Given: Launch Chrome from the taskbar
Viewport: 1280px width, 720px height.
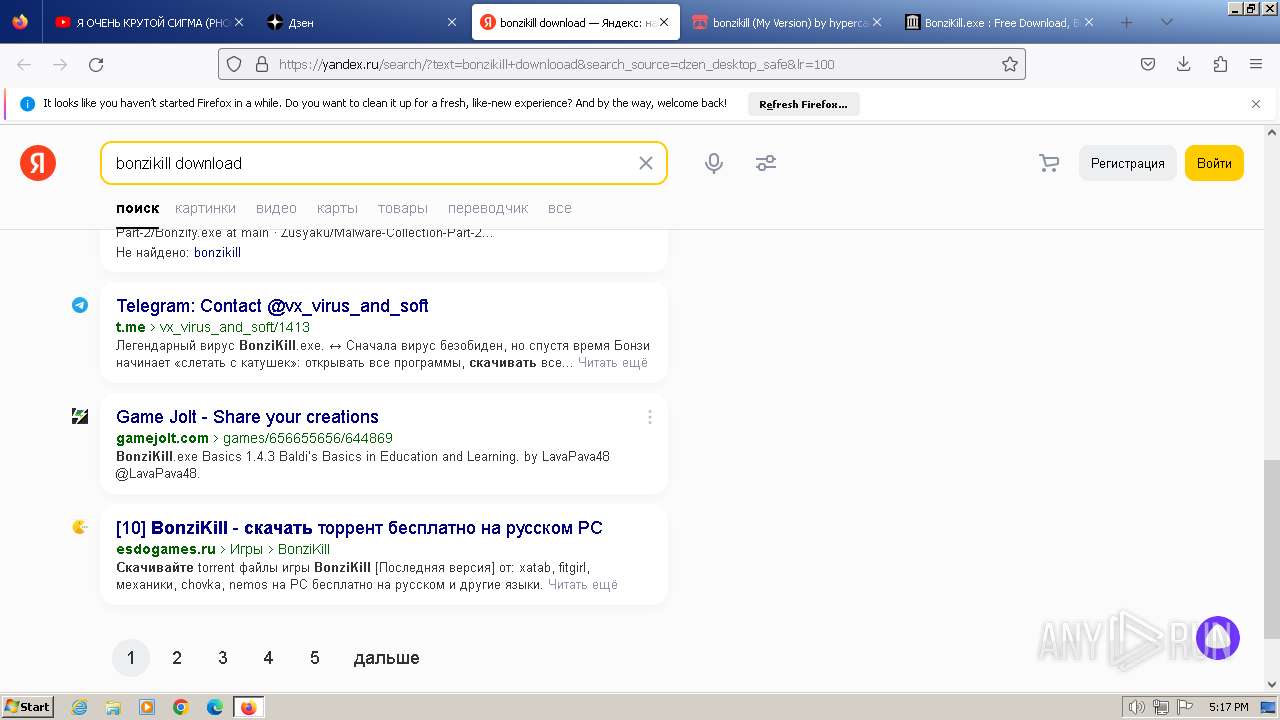Looking at the screenshot, I should coord(181,707).
